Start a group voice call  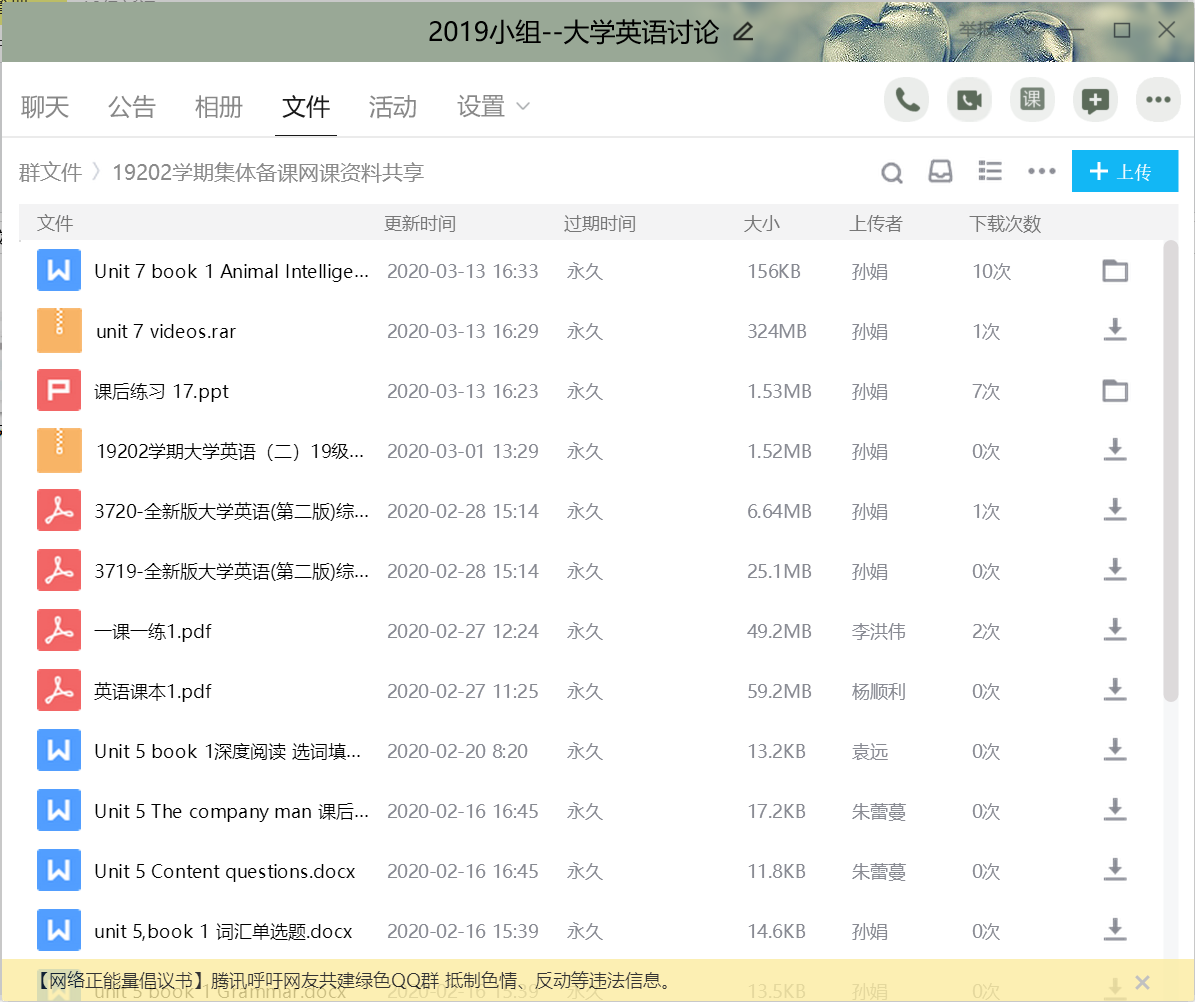click(x=907, y=100)
